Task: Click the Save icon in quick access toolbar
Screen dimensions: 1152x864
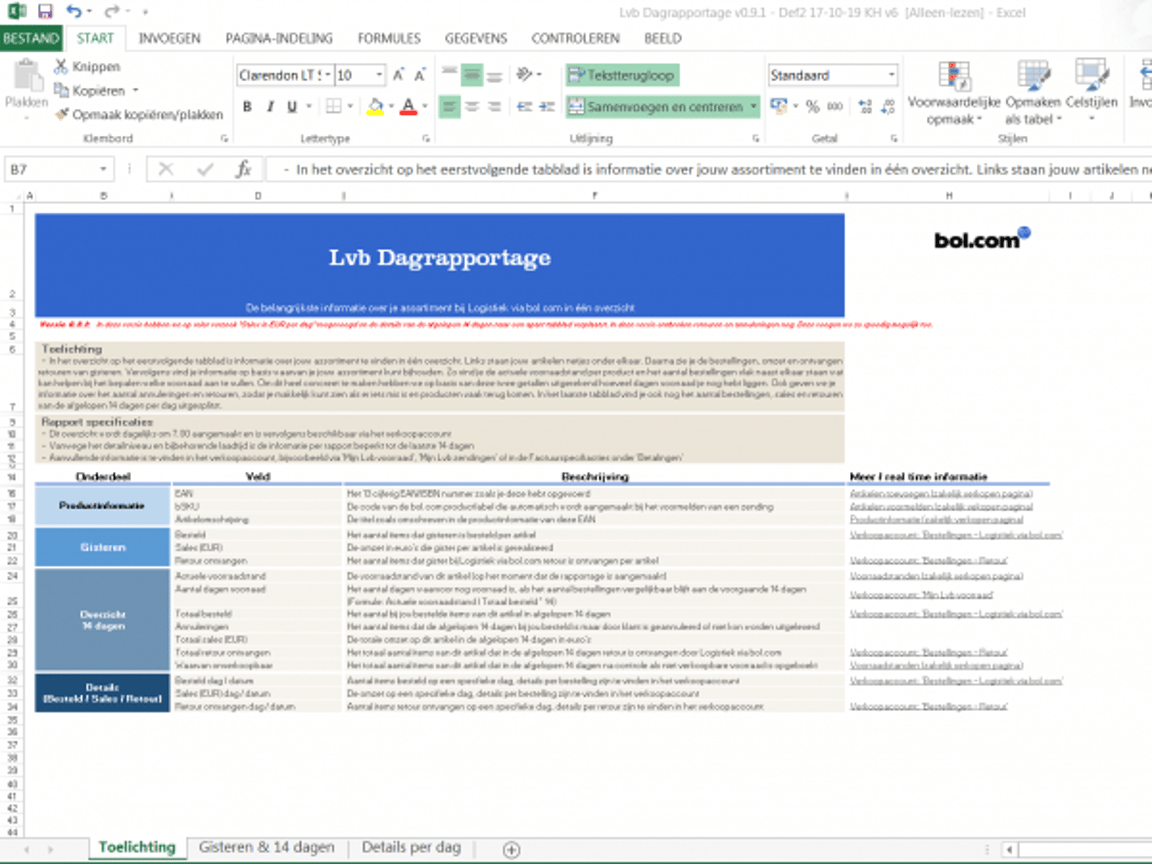Action: (x=44, y=12)
